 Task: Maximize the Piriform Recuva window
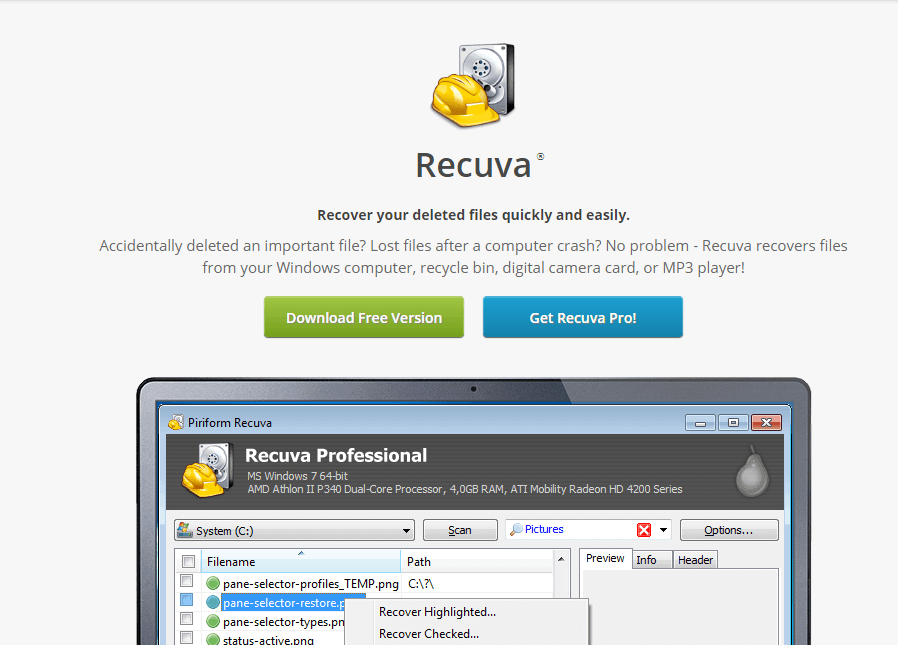pos(733,423)
